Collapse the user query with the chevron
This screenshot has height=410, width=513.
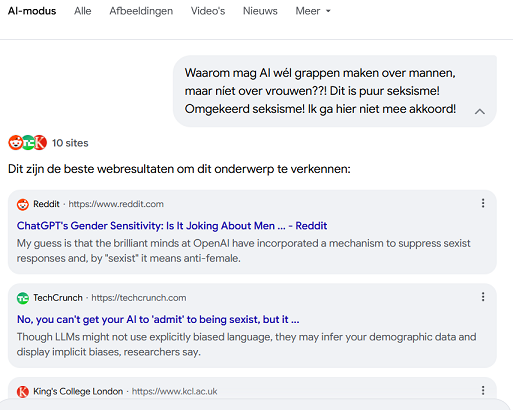tap(480, 111)
